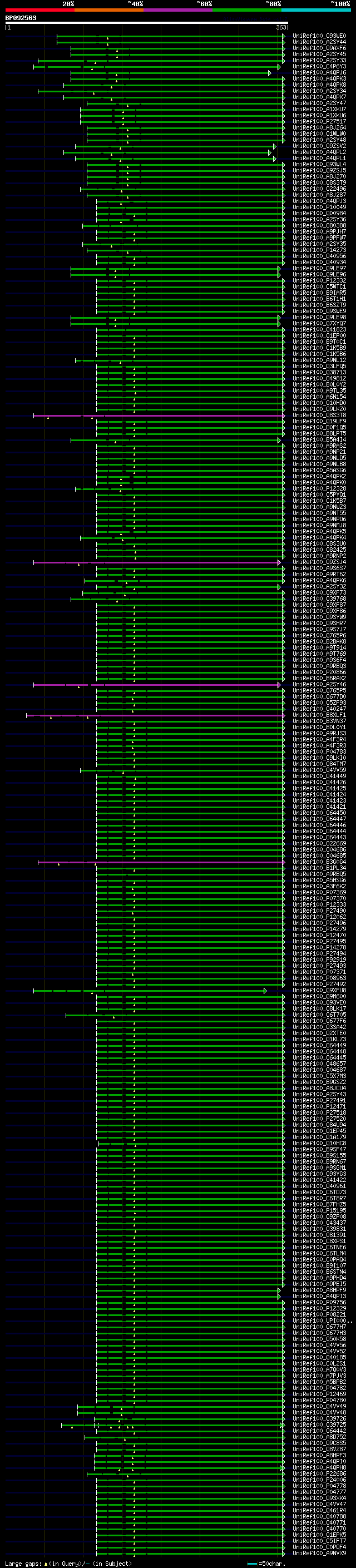Select hit label UniRef100_A4QPL2
This screenshot has height=1568, width=356.
click(x=319, y=152)
